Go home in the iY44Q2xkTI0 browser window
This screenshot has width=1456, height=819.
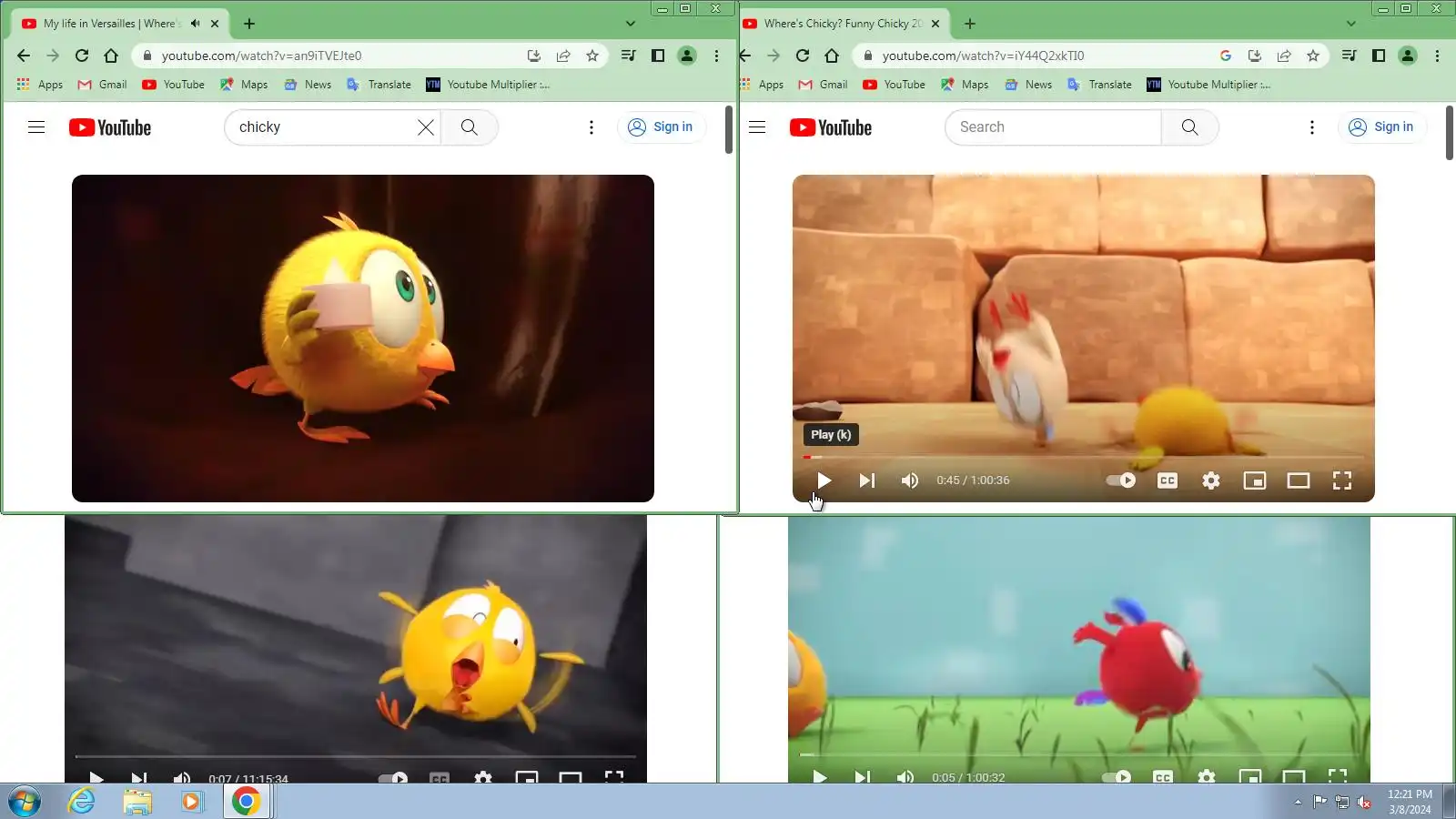pyautogui.click(x=832, y=56)
